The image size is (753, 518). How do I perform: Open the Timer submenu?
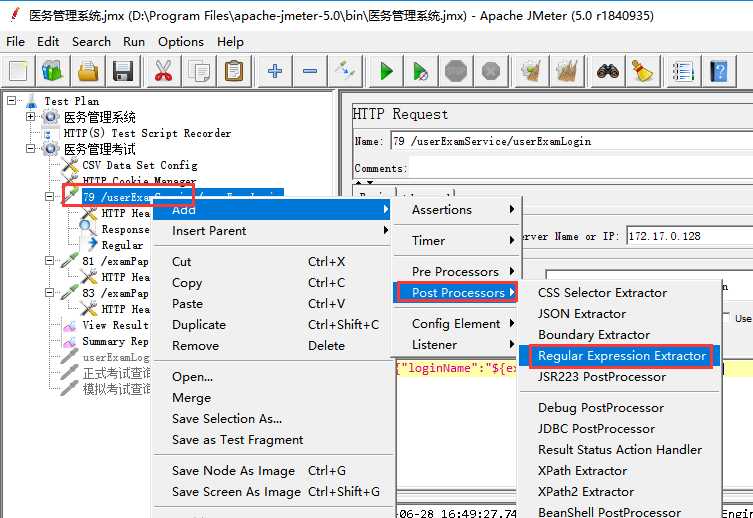click(457, 241)
